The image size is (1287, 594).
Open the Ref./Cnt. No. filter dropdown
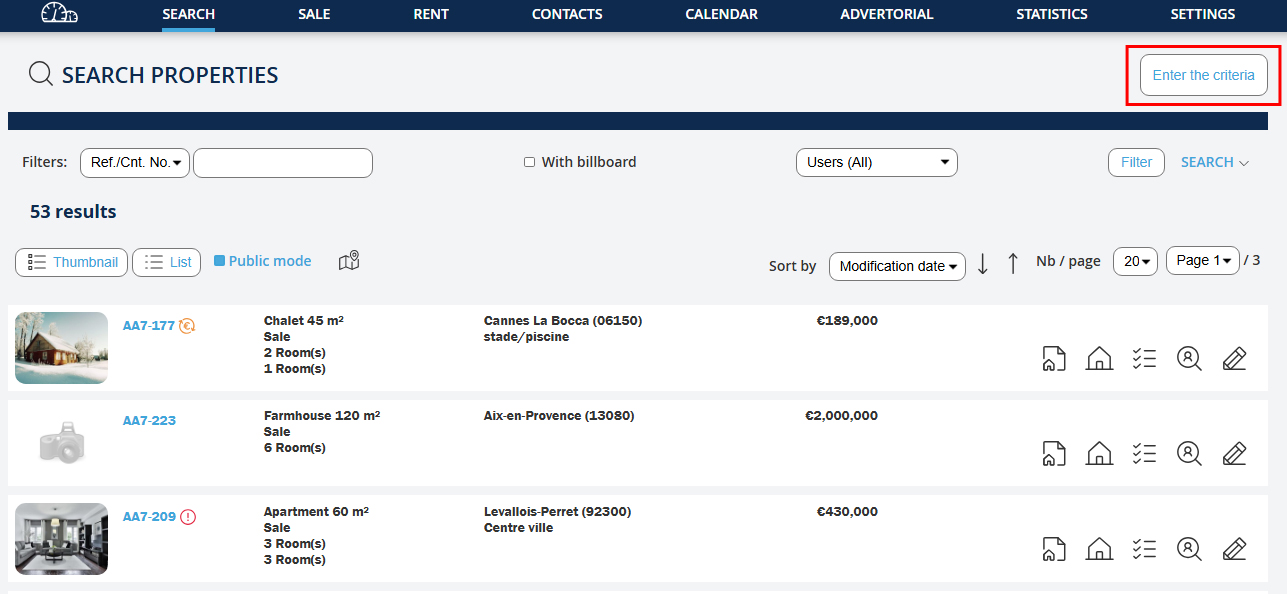coord(135,163)
